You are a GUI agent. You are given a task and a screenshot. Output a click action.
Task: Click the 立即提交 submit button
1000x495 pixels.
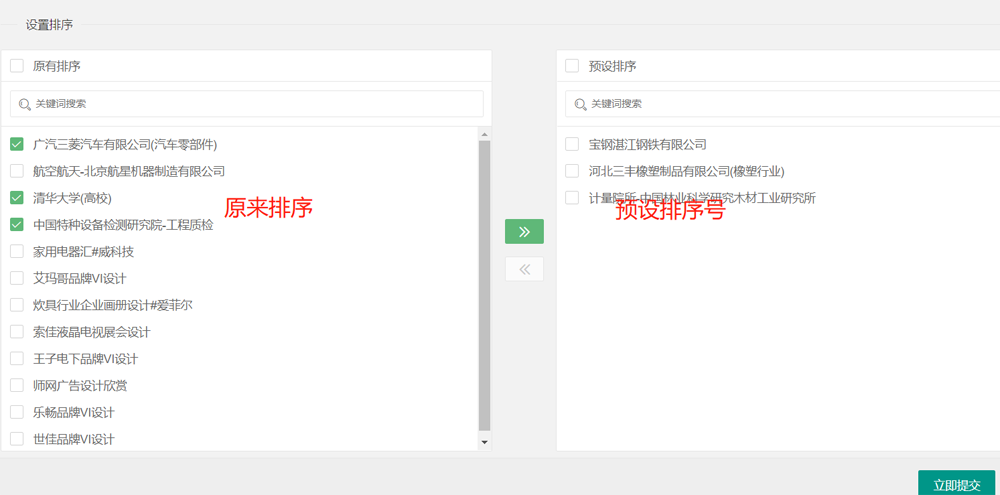(956, 484)
